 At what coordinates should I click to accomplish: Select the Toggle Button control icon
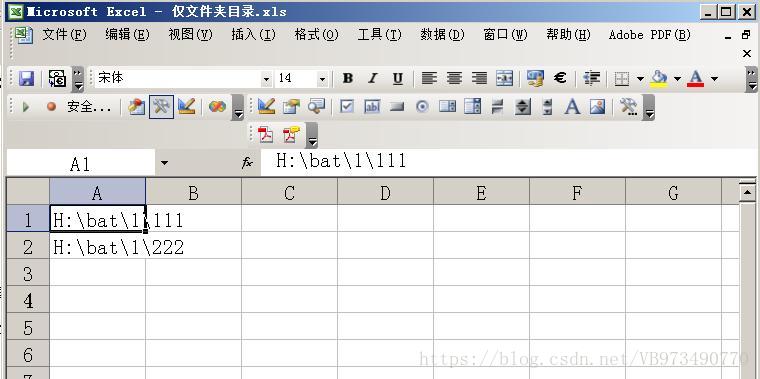tap(497, 107)
